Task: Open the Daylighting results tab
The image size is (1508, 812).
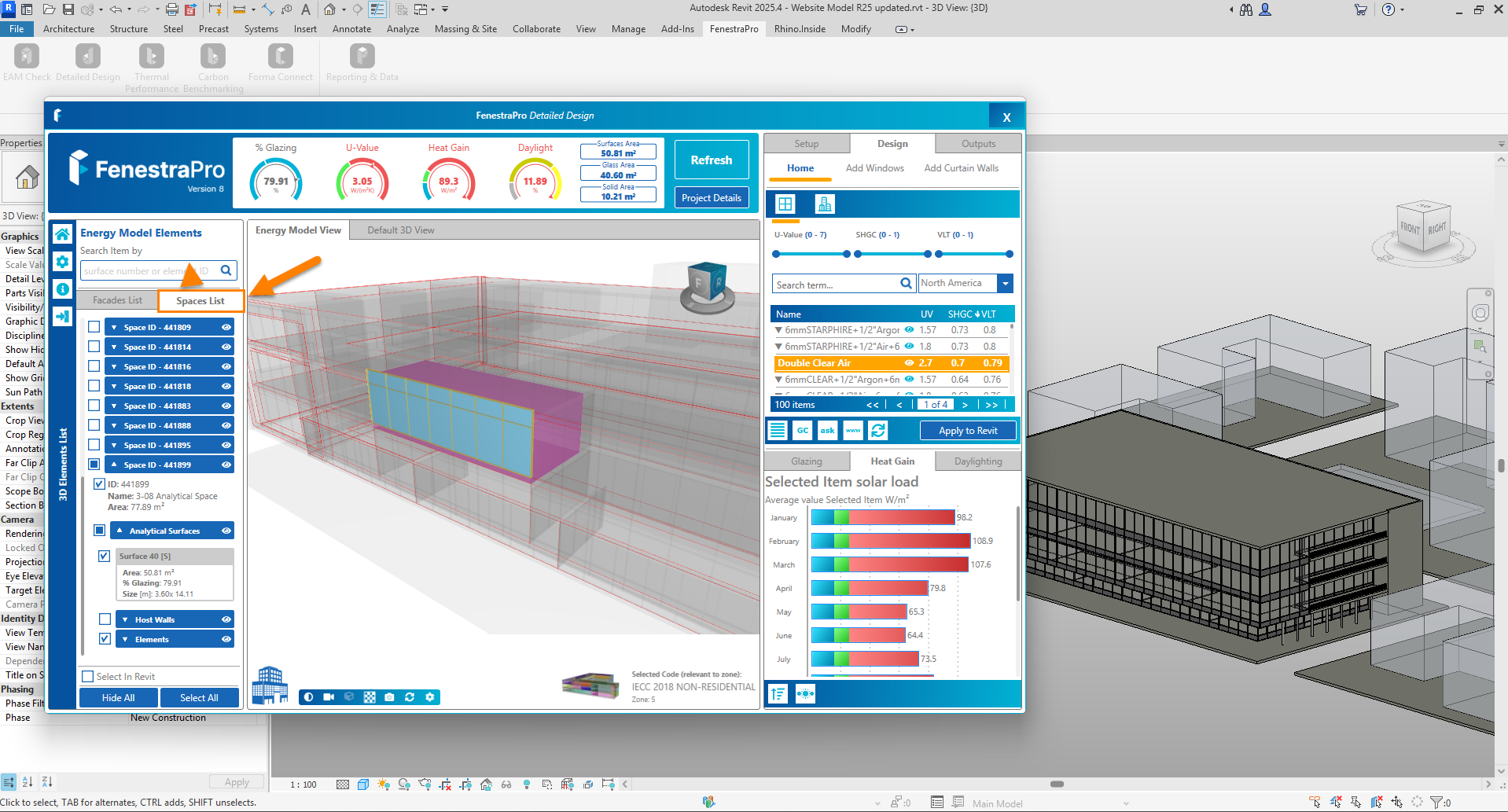Action: (978, 461)
